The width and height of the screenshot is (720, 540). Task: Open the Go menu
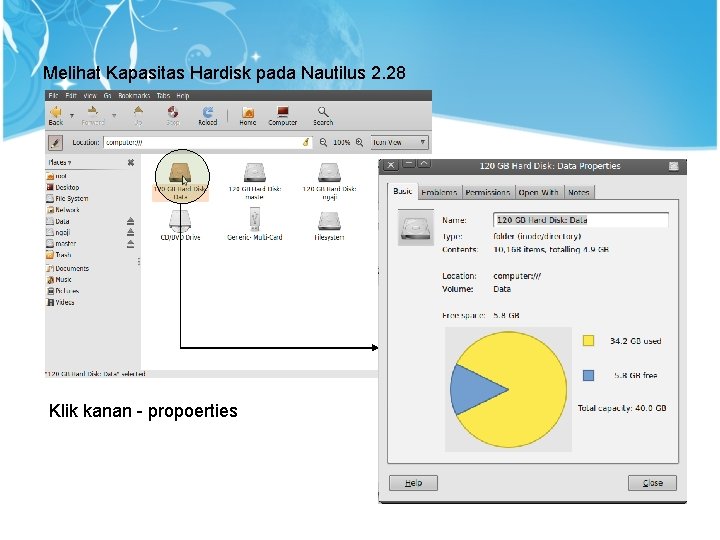(107, 96)
